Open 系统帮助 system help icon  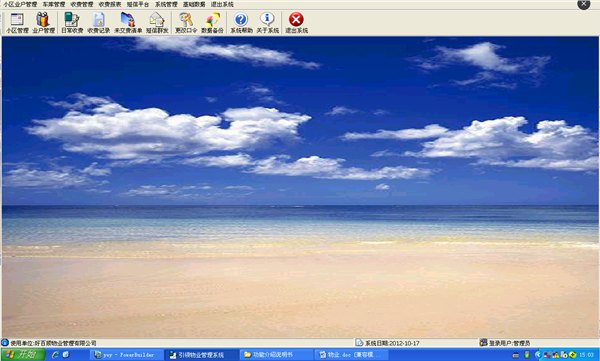[241, 23]
